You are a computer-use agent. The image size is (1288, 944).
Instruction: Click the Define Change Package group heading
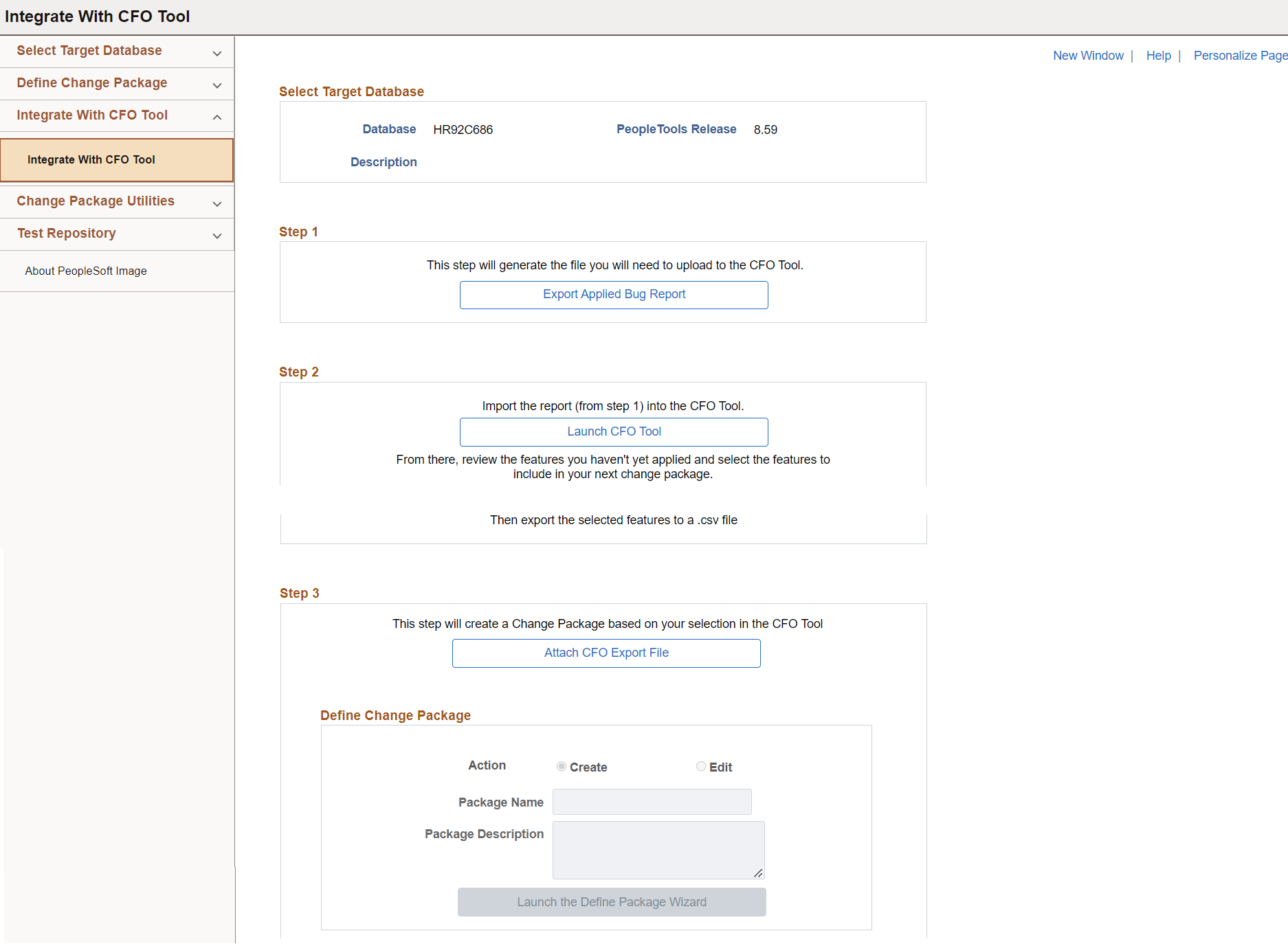pos(395,715)
